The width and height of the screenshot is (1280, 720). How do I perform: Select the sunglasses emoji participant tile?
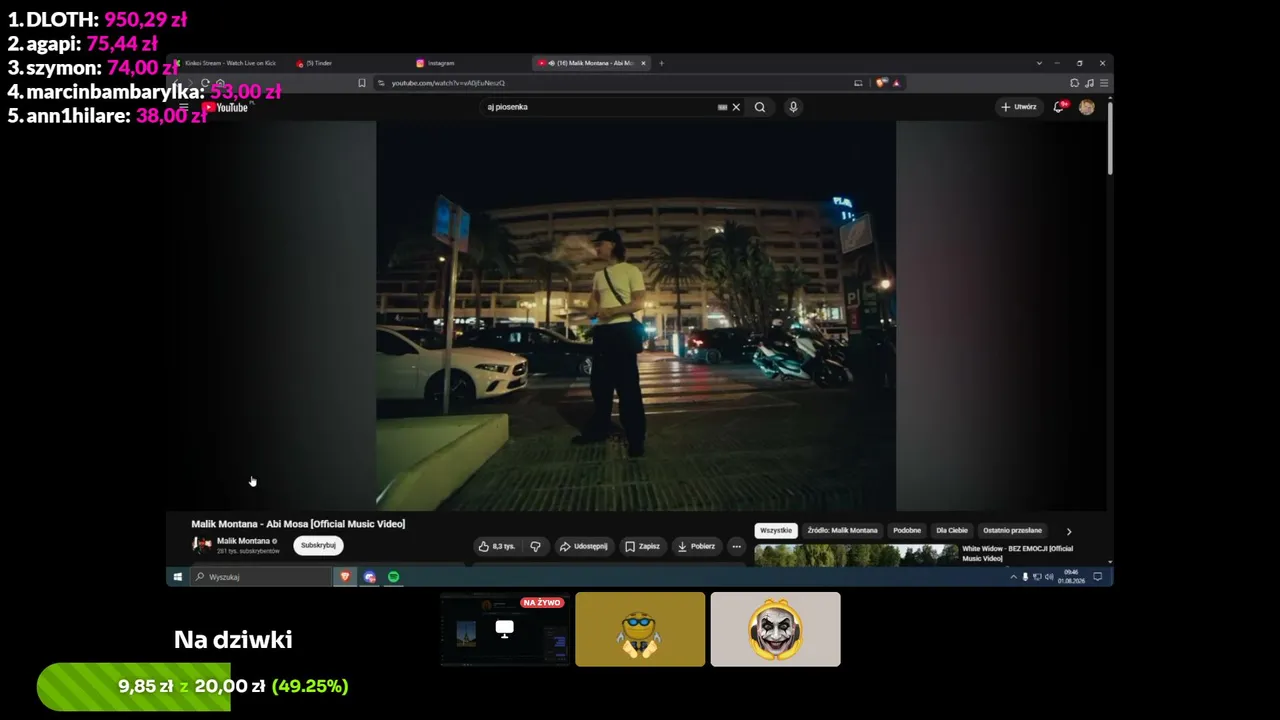640,629
